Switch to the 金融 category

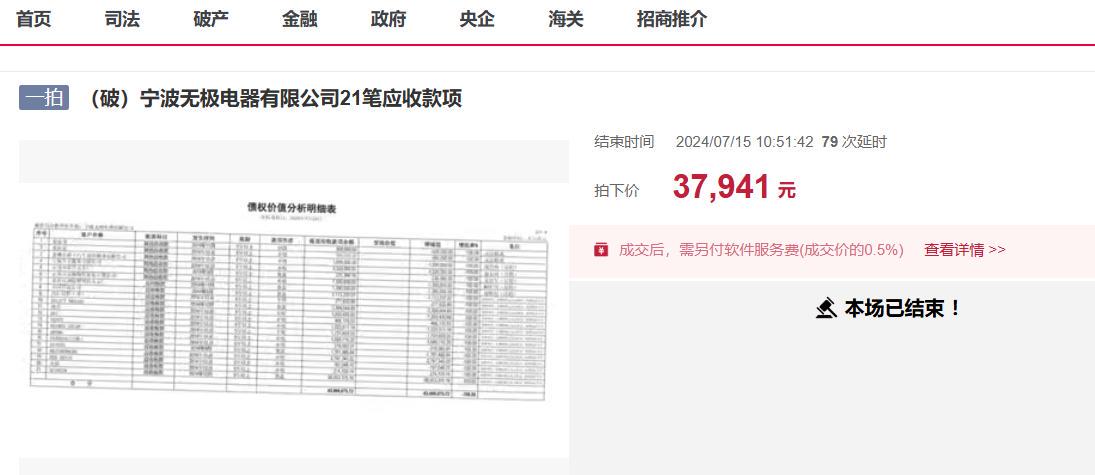300,20
